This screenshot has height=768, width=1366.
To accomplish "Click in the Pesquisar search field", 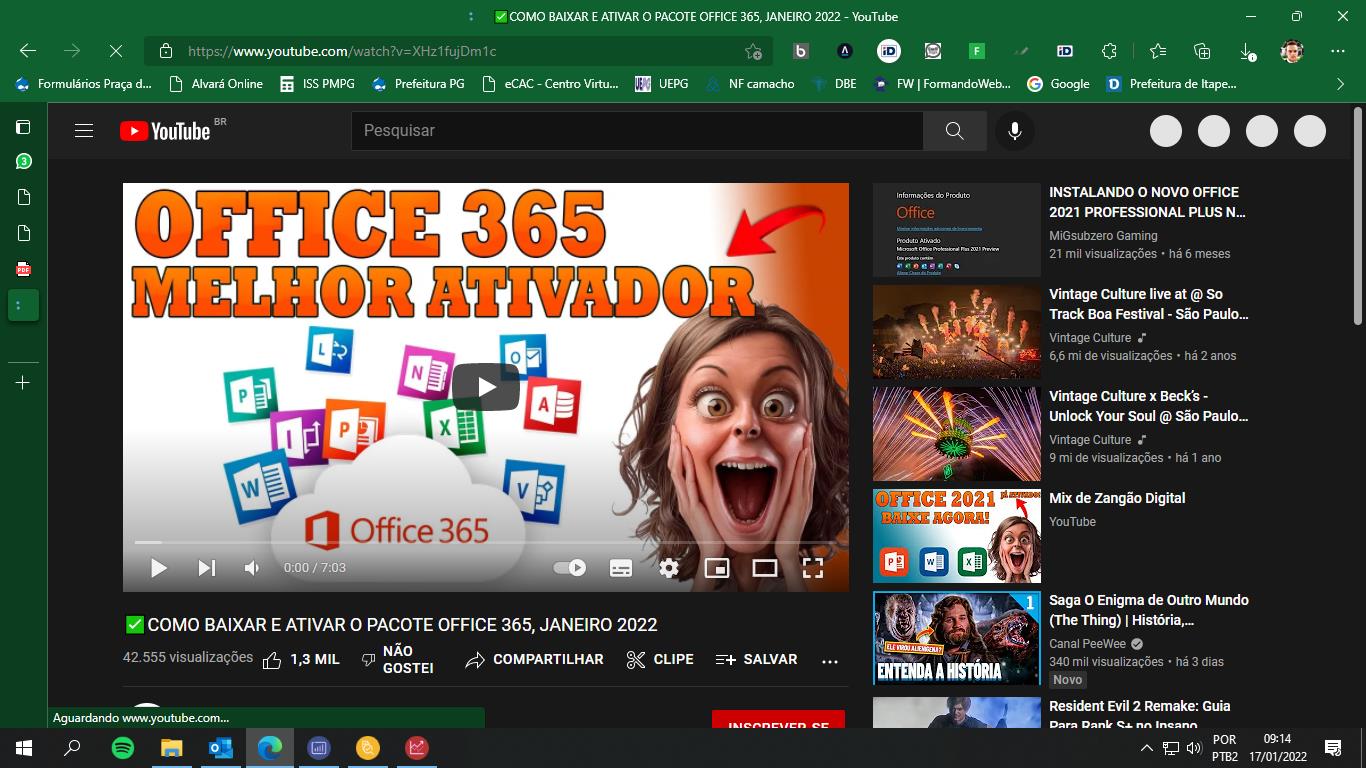I will point(636,131).
